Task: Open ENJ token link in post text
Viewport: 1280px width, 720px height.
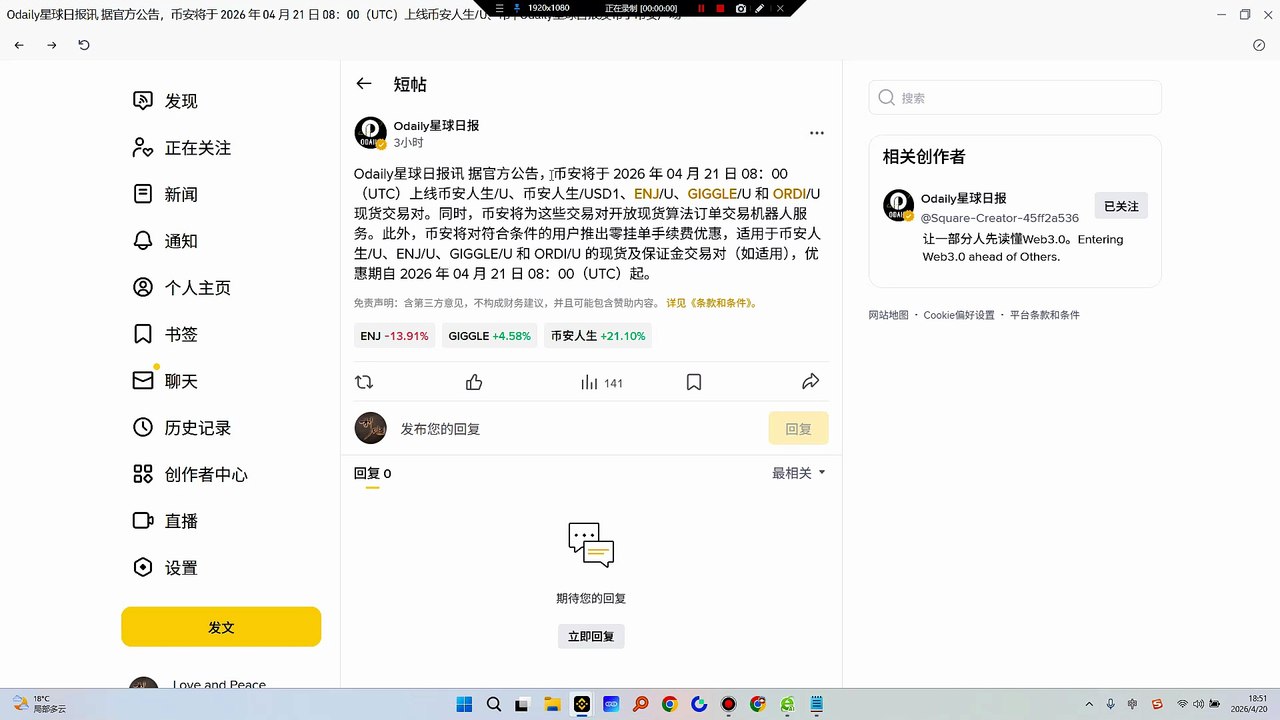Action: 647,193
